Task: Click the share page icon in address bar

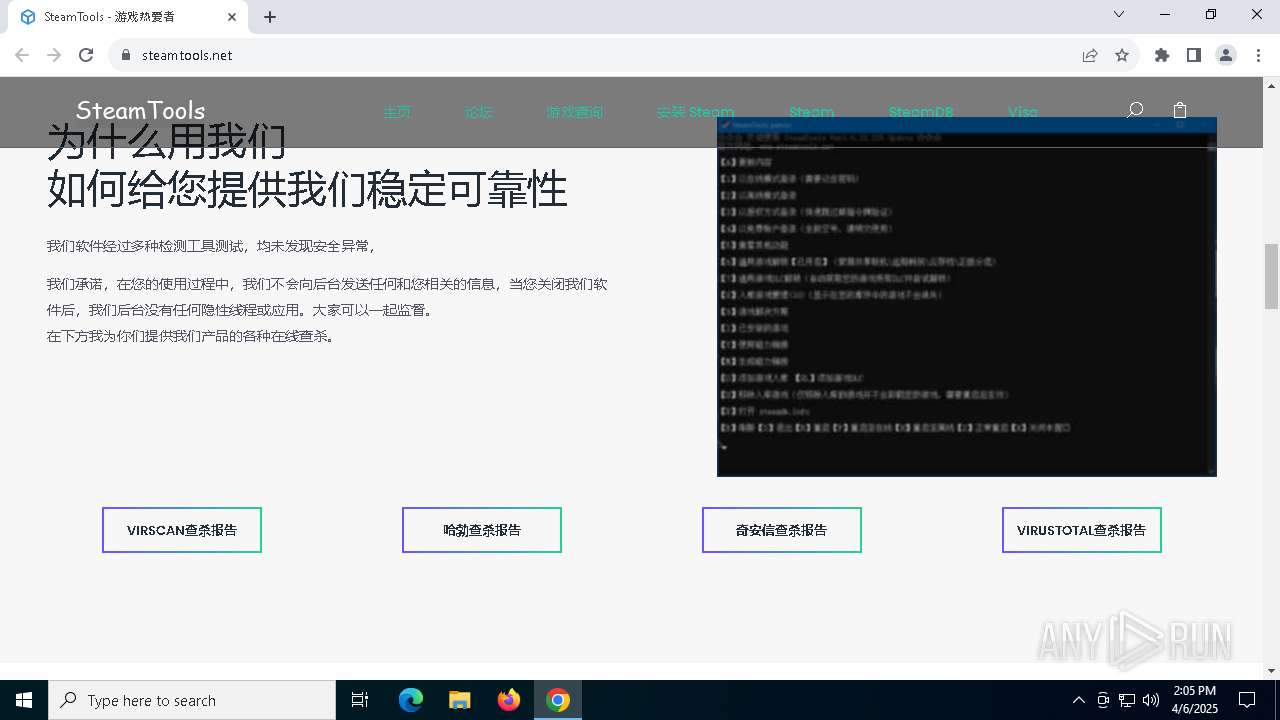Action: tap(1090, 55)
